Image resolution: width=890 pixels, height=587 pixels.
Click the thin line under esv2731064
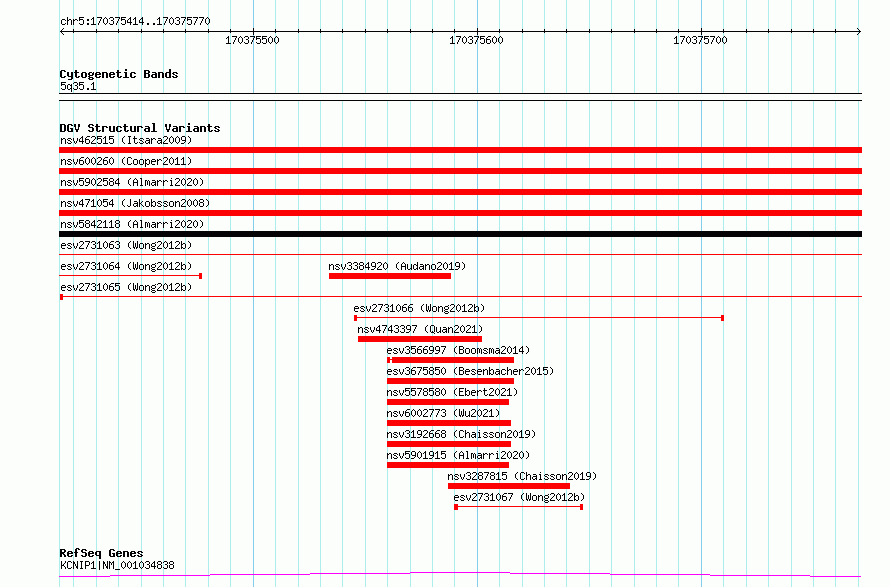pos(131,276)
